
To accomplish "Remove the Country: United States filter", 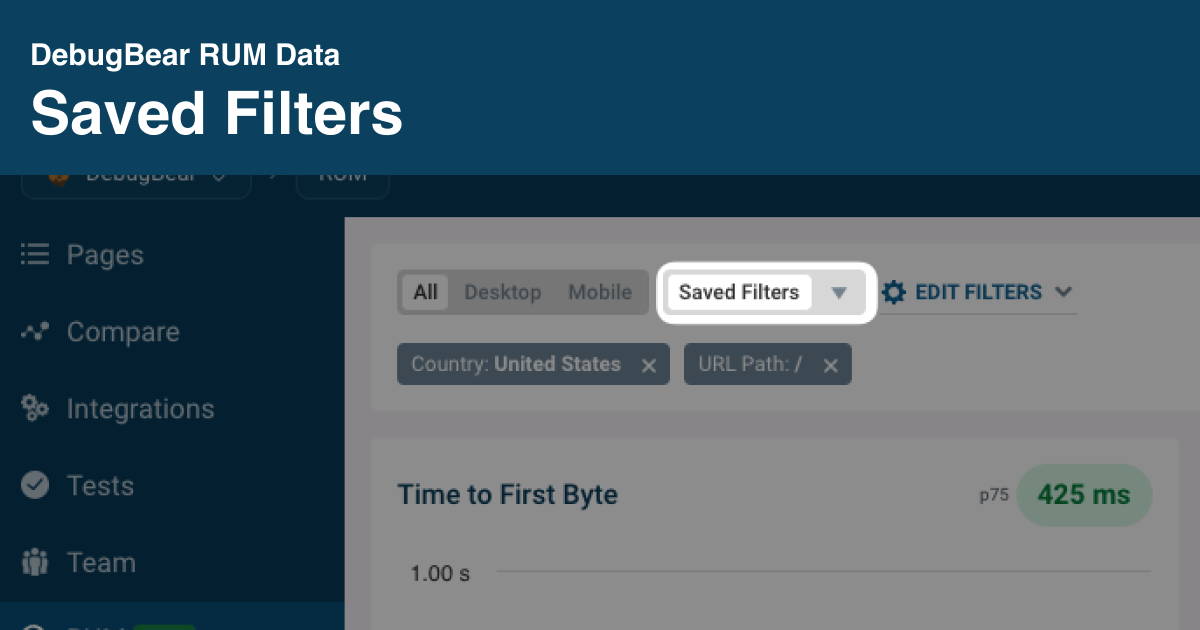I will coord(648,365).
